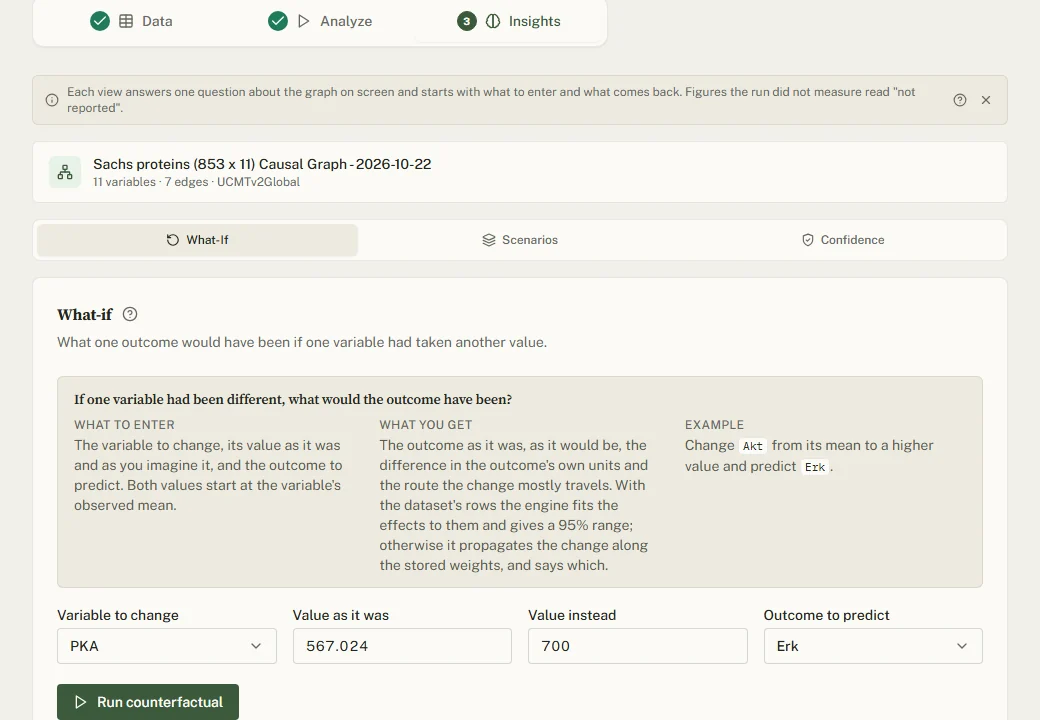Click the info icon in the banner

click(x=52, y=100)
